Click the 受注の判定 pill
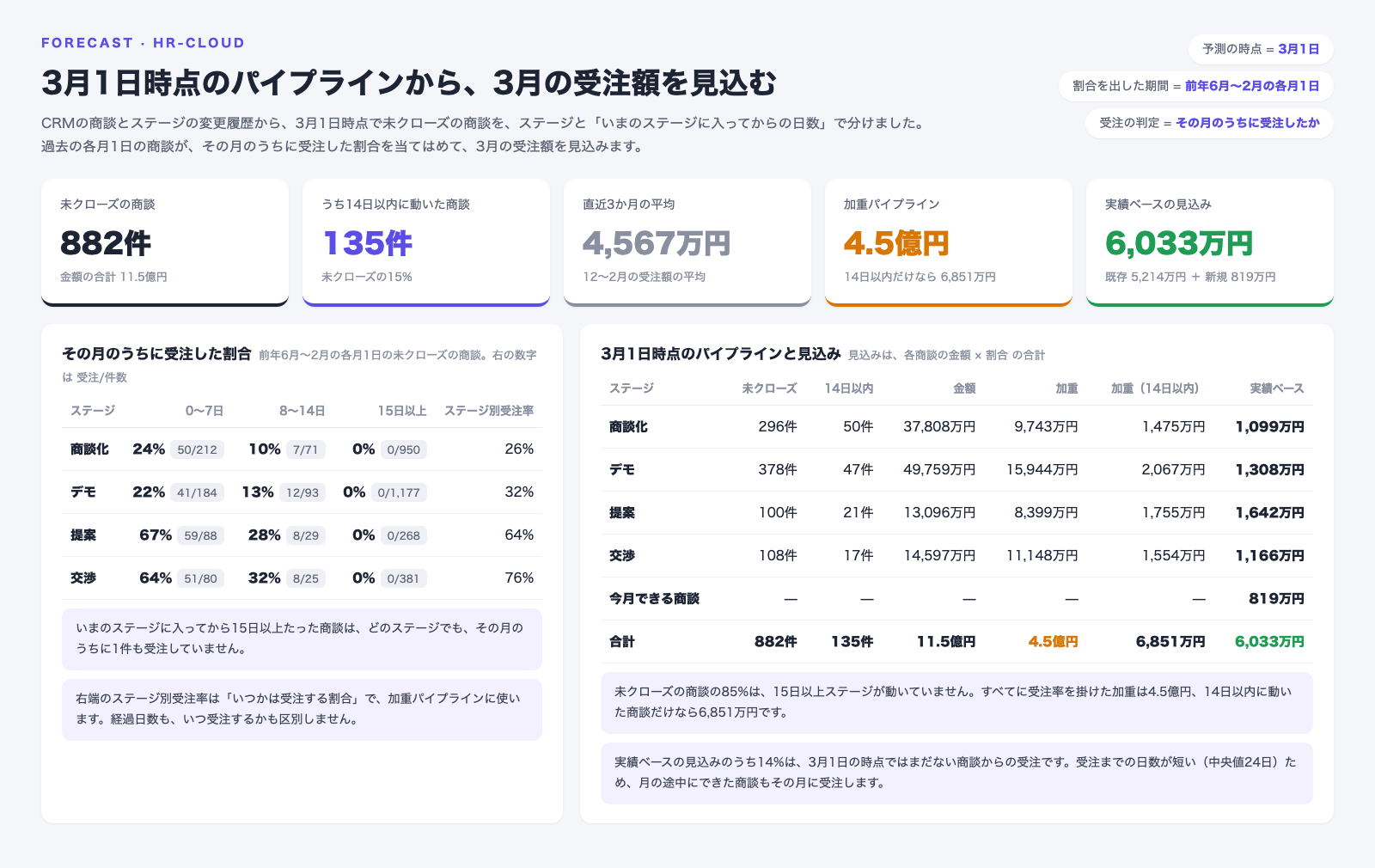The height and width of the screenshot is (868, 1375). point(1209,123)
